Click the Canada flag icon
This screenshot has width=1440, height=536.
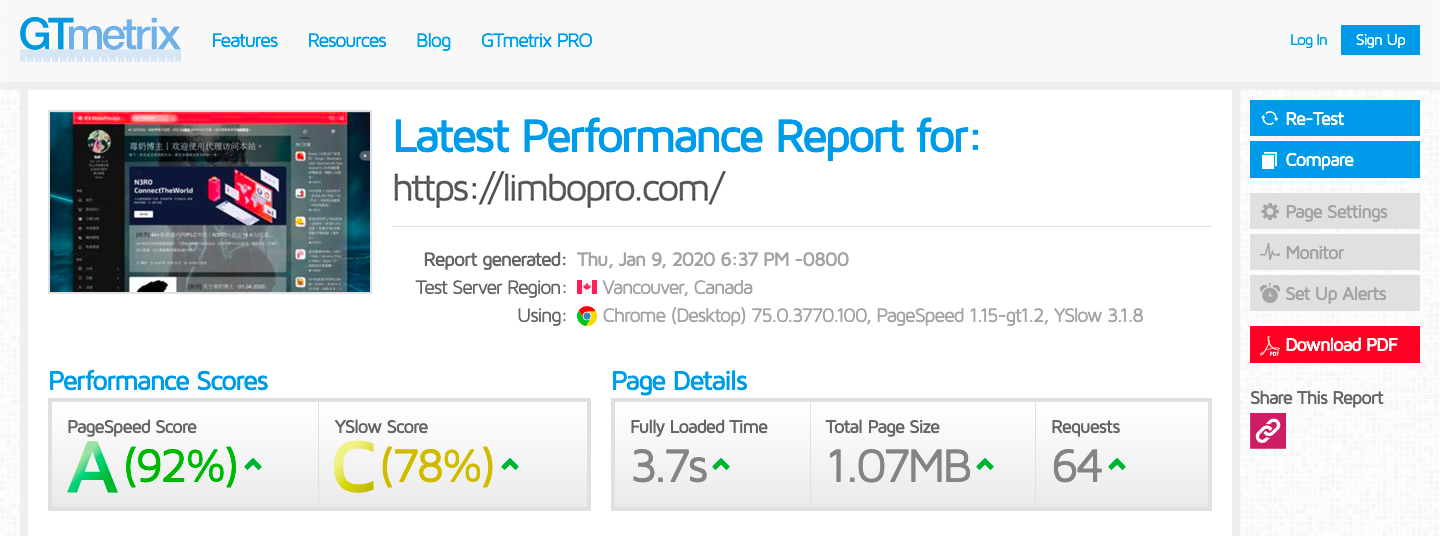[x=587, y=288]
